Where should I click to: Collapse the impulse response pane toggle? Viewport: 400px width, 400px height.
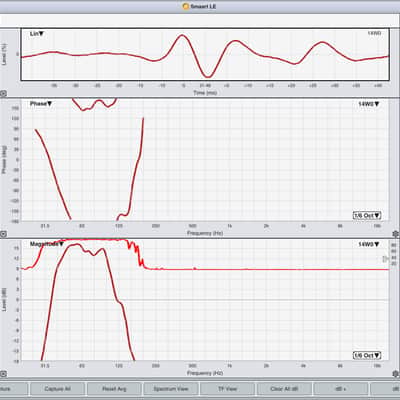coord(3,94)
